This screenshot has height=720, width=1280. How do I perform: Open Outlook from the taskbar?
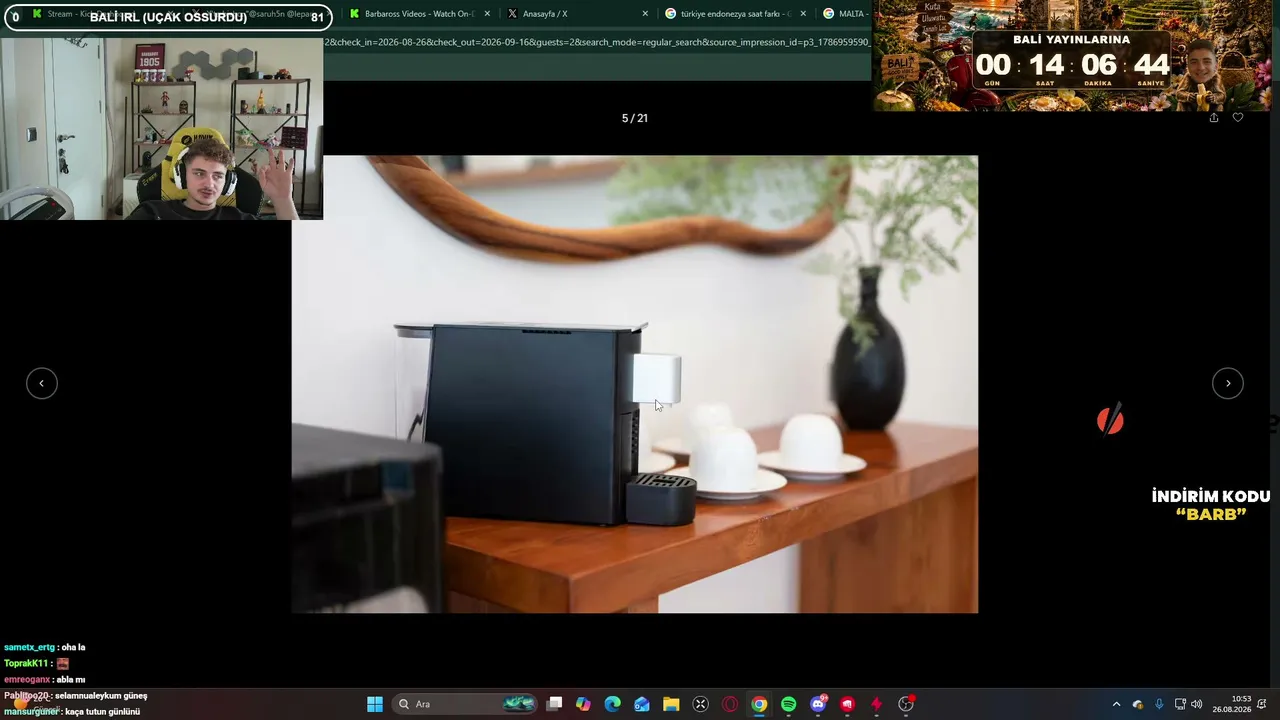642,704
